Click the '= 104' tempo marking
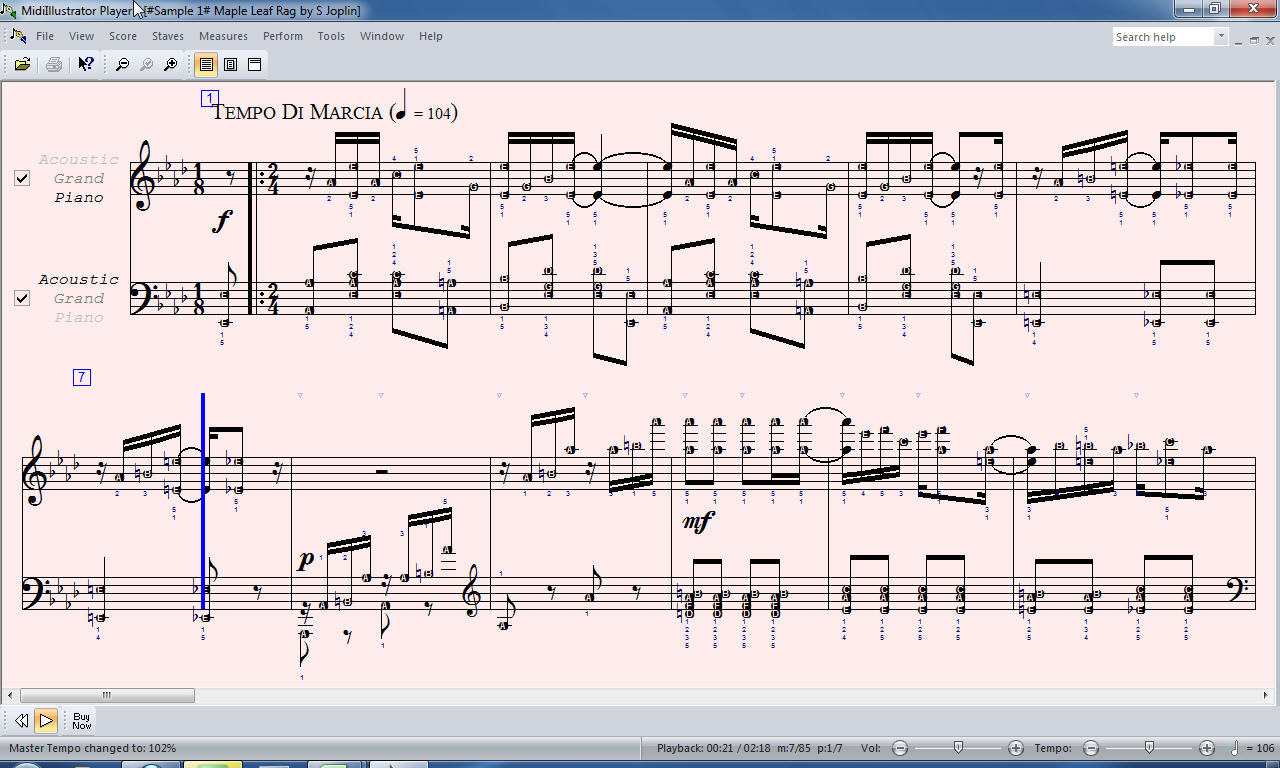 (434, 114)
